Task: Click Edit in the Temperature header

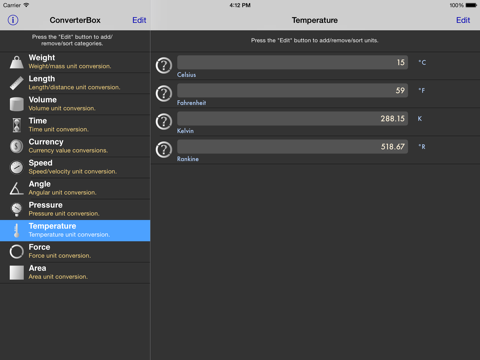Action: [x=463, y=20]
